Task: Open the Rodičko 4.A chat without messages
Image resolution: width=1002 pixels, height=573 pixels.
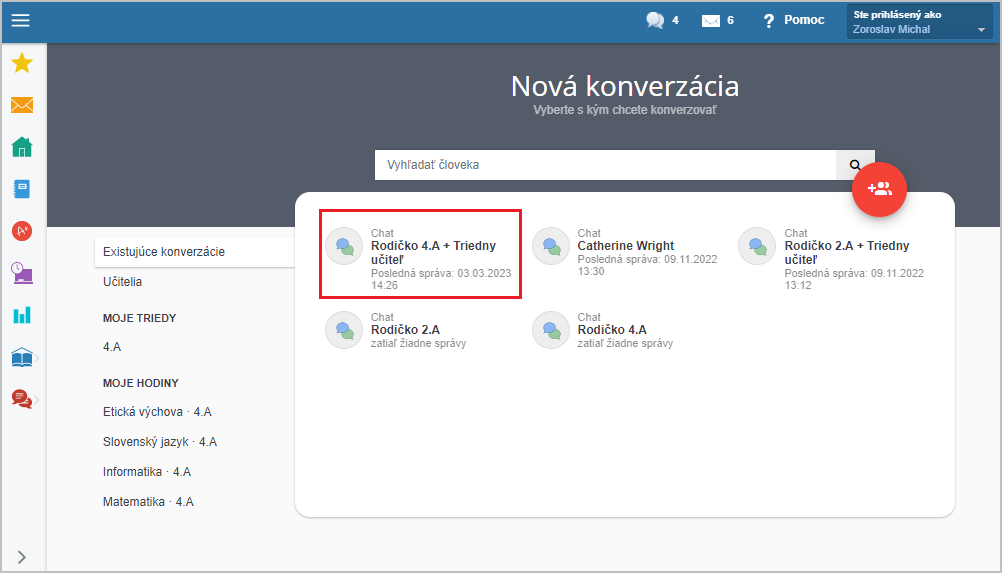Action: click(603, 330)
